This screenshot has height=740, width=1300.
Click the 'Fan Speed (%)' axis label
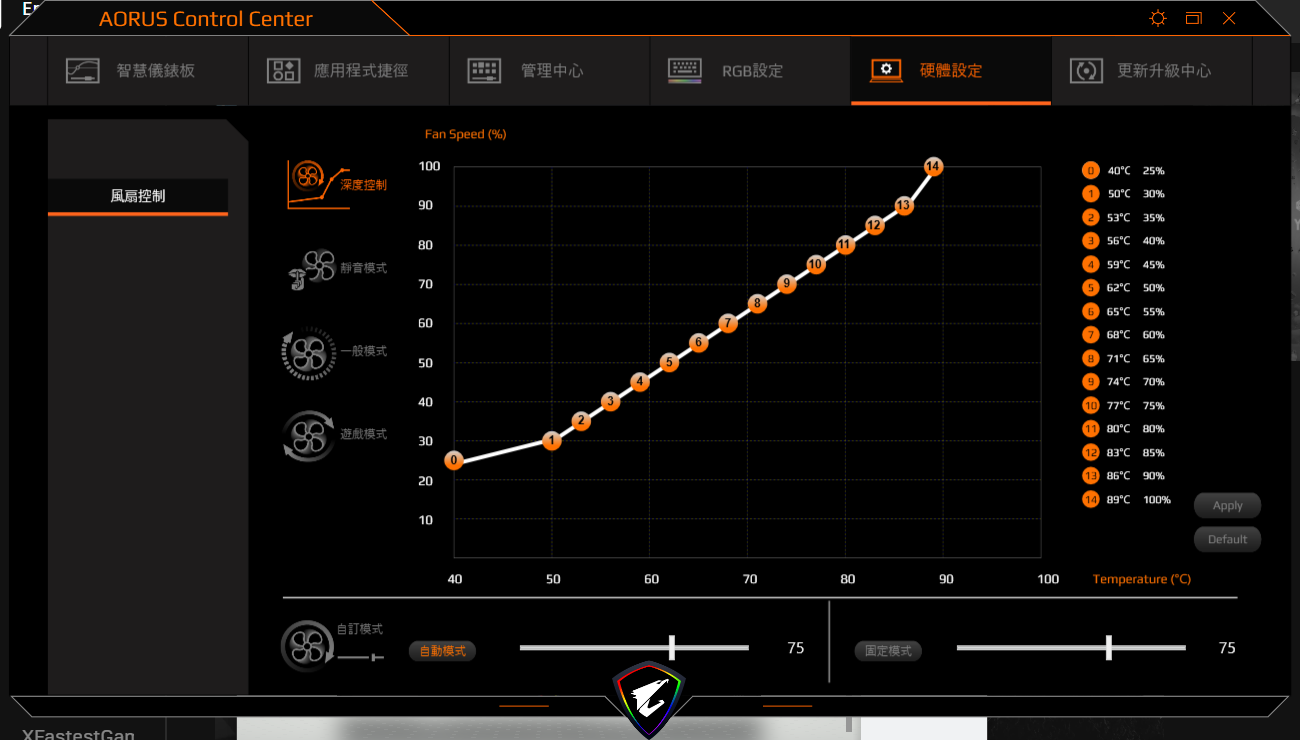466,134
